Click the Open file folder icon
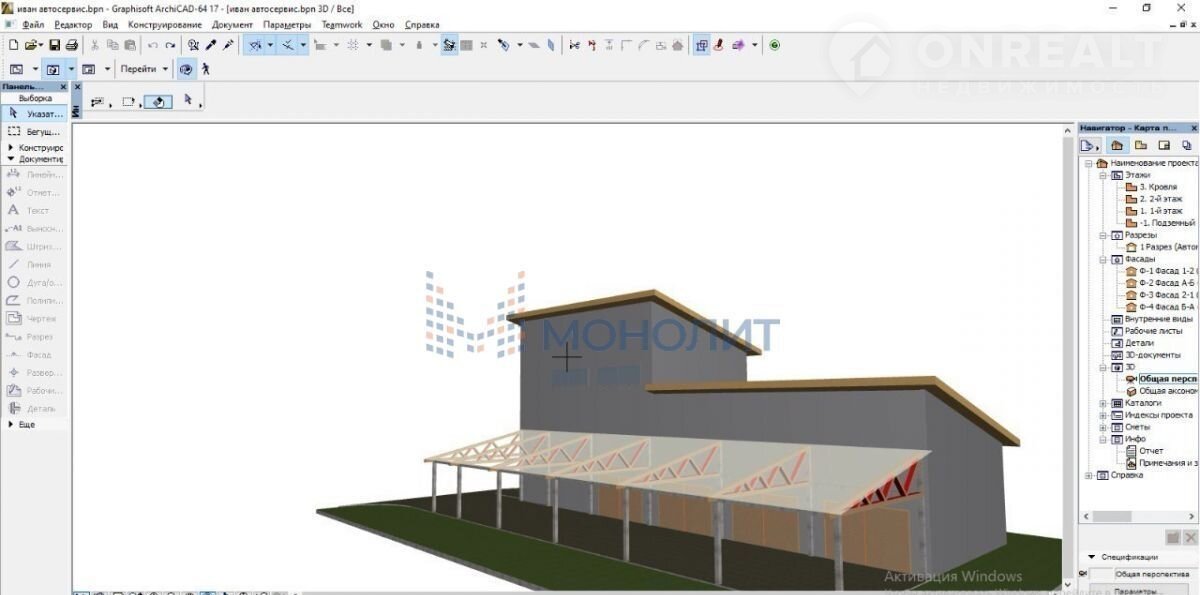The height and width of the screenshot is (595, 1200). 33,45
